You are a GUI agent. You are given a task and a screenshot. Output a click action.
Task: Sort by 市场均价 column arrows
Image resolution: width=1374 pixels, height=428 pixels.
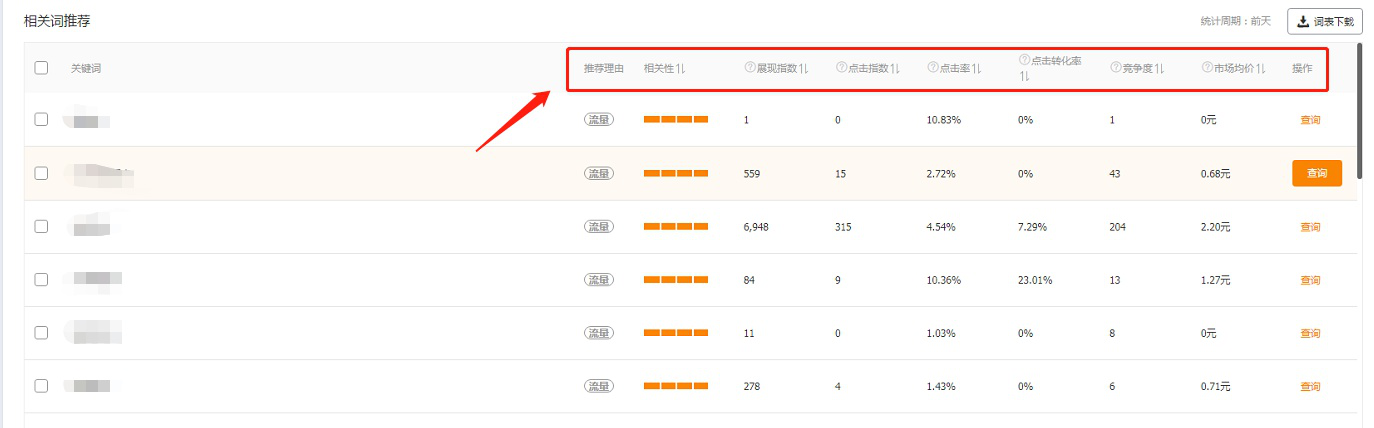tap(1262, 68)
